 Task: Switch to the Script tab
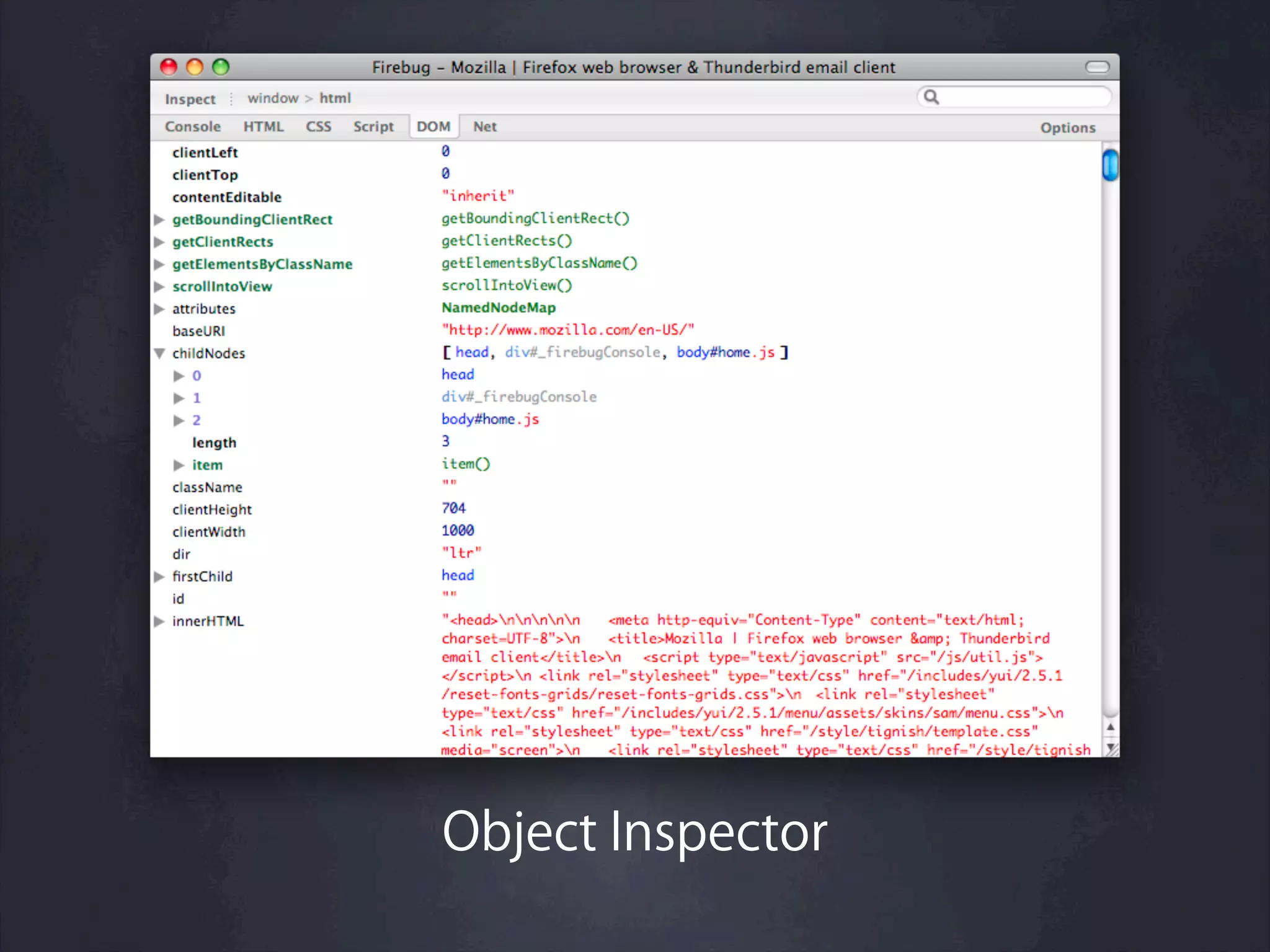pos(373,126)
